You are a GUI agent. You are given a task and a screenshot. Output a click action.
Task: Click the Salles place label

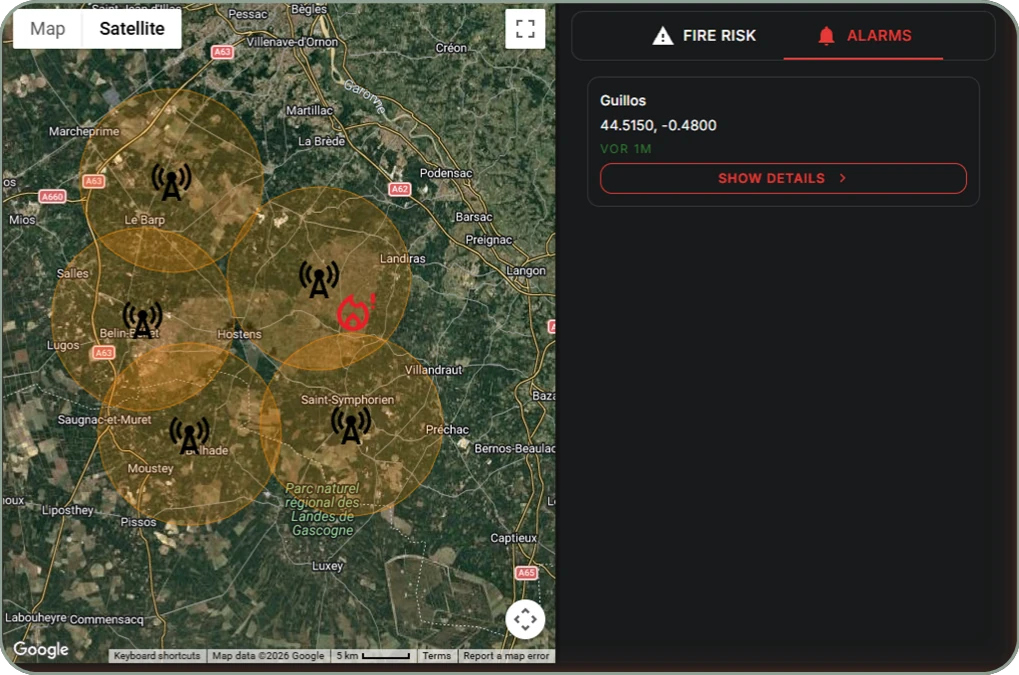point(73,274)
